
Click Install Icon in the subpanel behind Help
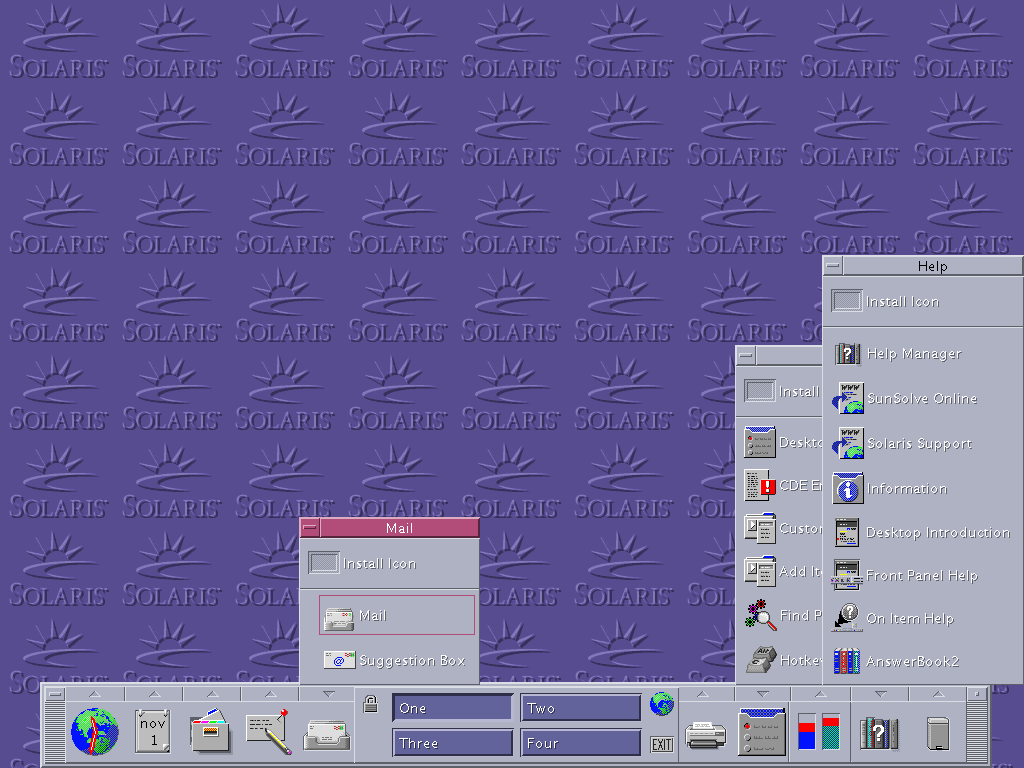[x=782, y=391]
